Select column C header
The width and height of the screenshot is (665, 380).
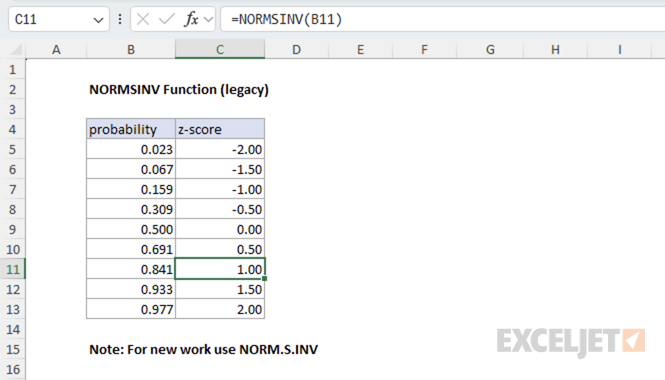pos(220,50)
